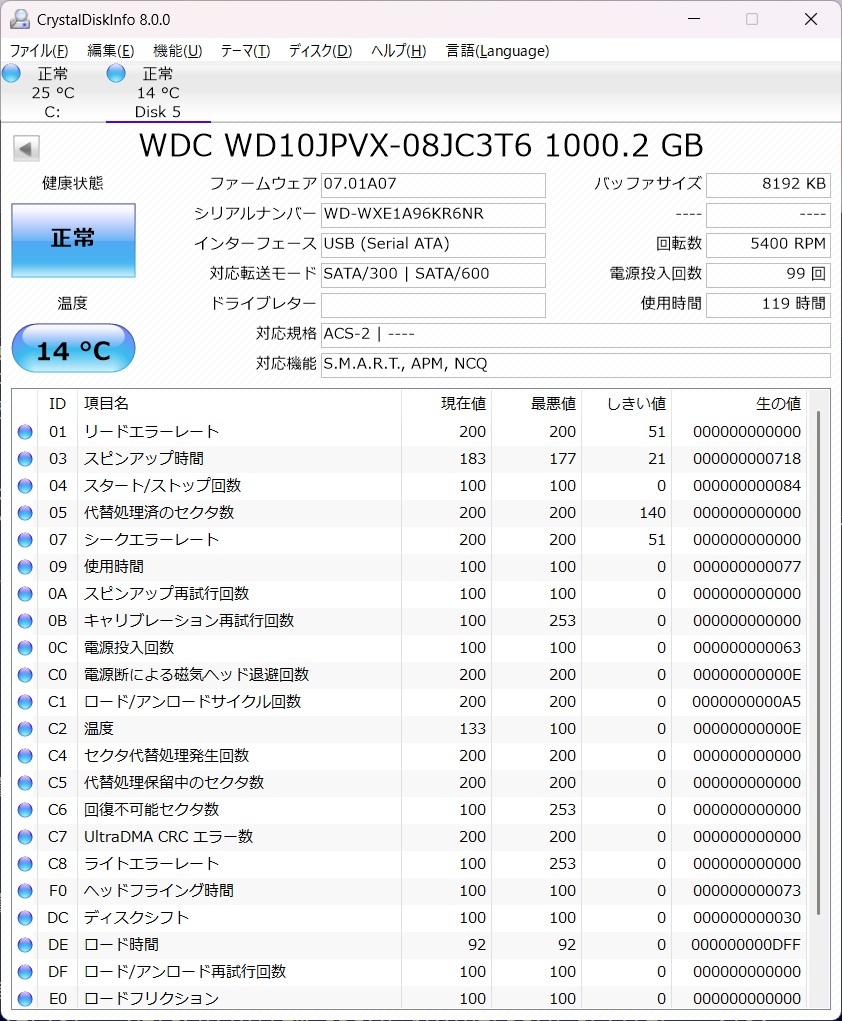The width and height of the screenshot is (842, 1021).
Task: Click status icon for スタート/ストップ回数 row
Action: (x=25, y=486)
